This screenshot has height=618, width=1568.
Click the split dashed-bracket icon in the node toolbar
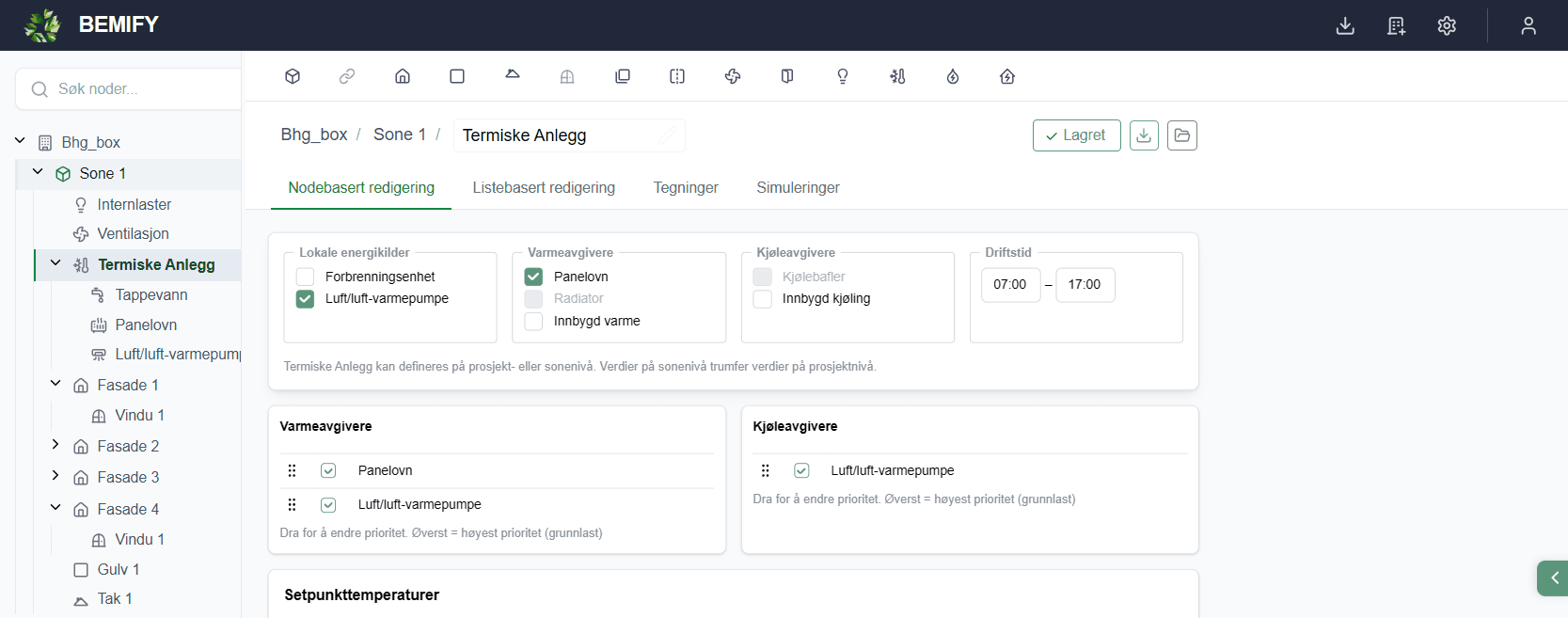(677, 76)
